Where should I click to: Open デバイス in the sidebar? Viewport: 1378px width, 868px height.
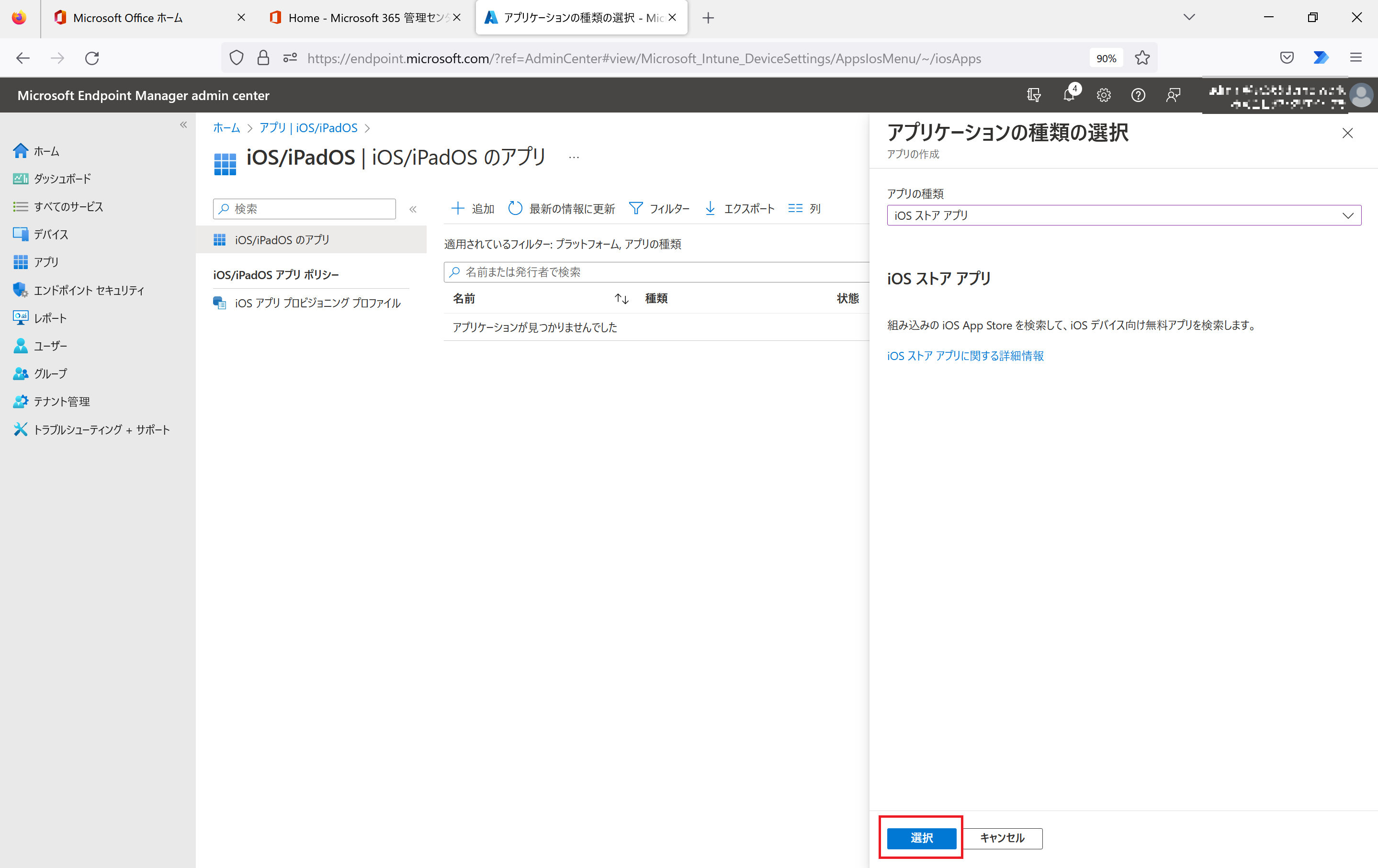point(41,234)
